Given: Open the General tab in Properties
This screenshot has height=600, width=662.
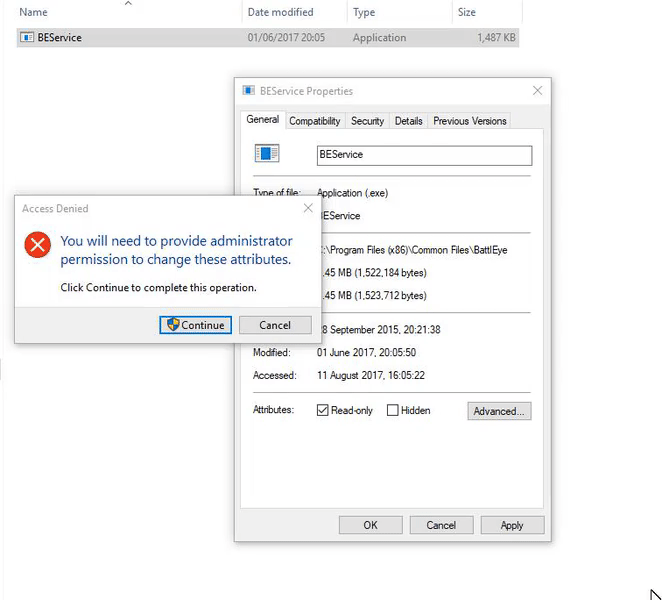Looking at the screenshot, I should pos(263,119).
